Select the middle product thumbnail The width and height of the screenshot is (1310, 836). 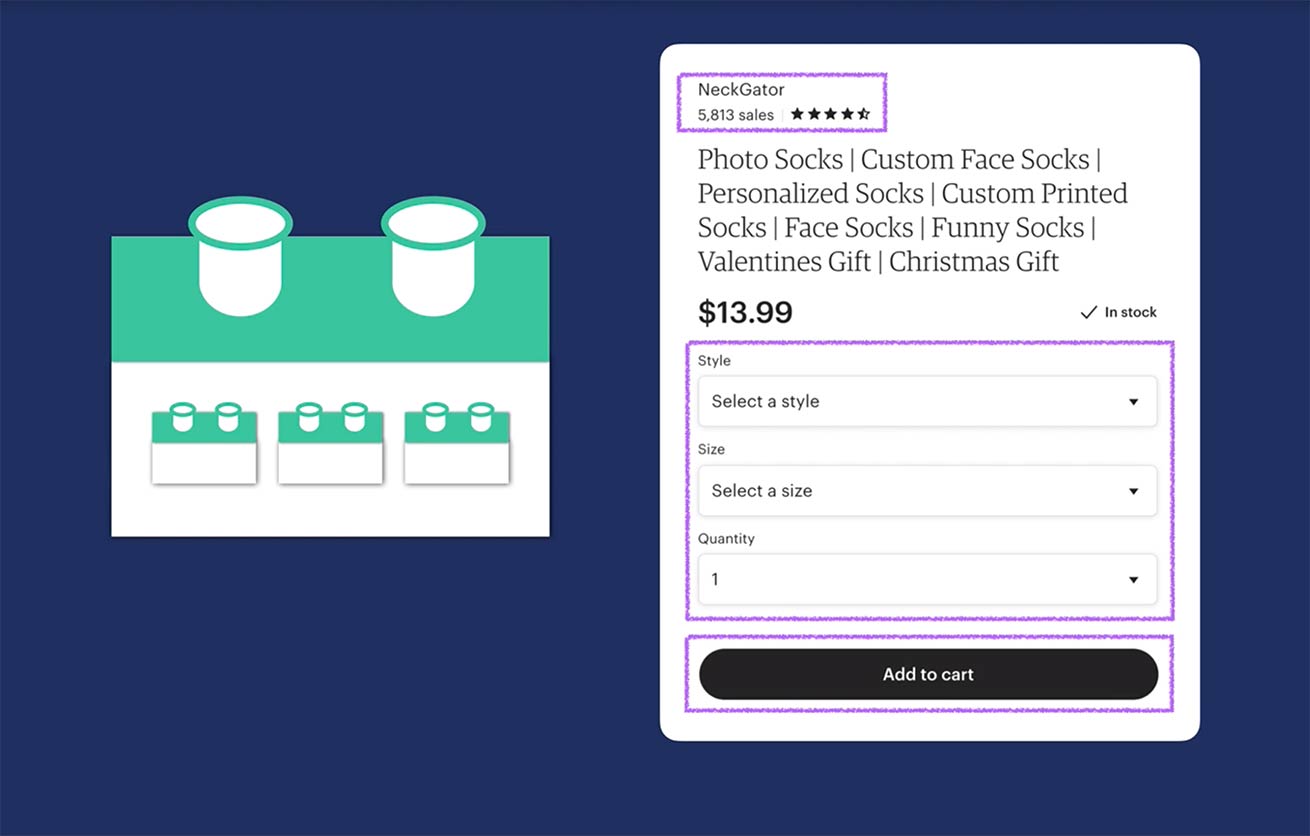[x=330, y=444]
